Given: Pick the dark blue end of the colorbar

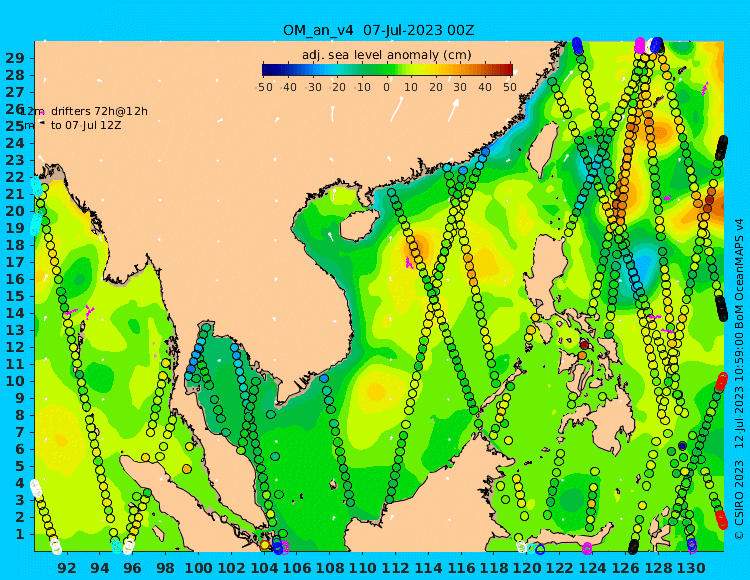Looking at the screenshot, I should pos(266,70).
